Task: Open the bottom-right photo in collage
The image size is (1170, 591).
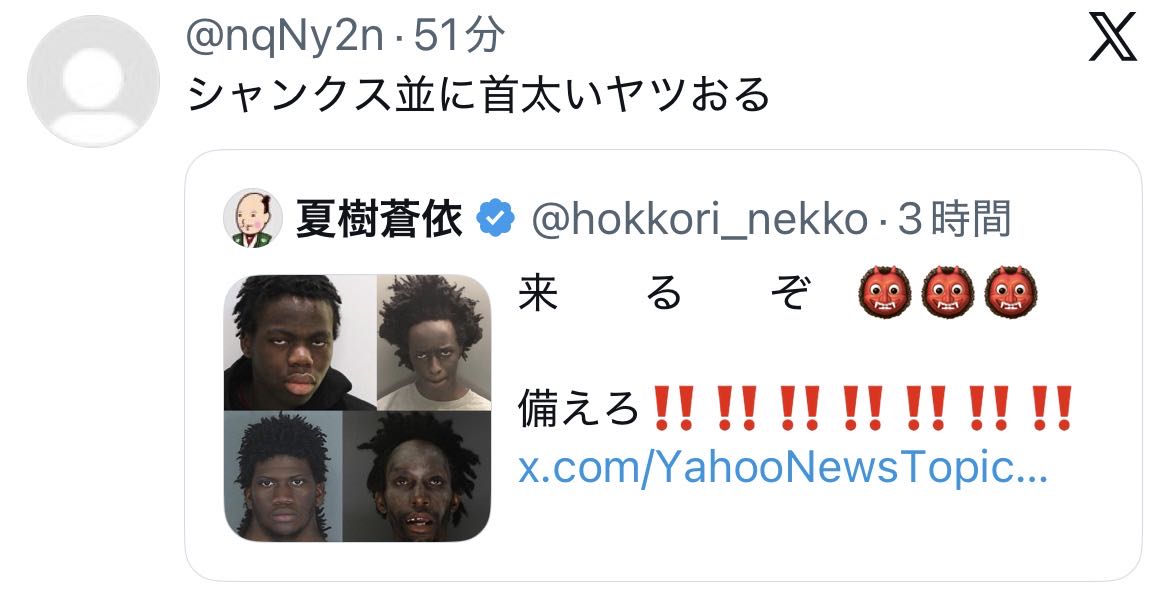Action: tap(417, 477)
